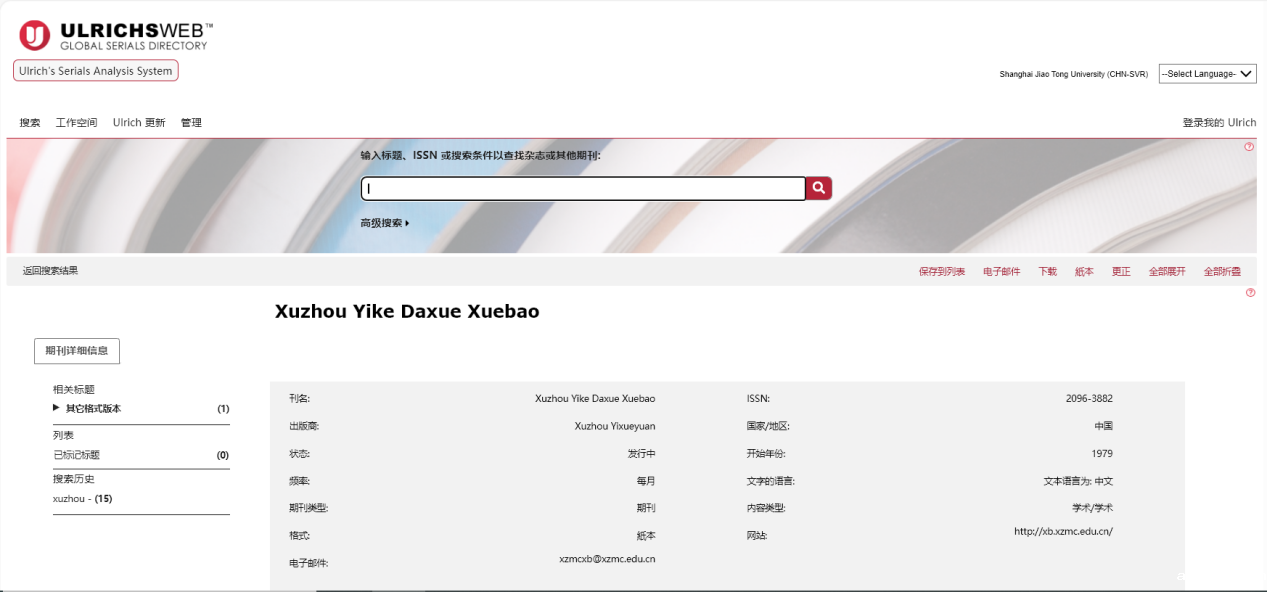Open the 工作空间 menu

(76, 123)
